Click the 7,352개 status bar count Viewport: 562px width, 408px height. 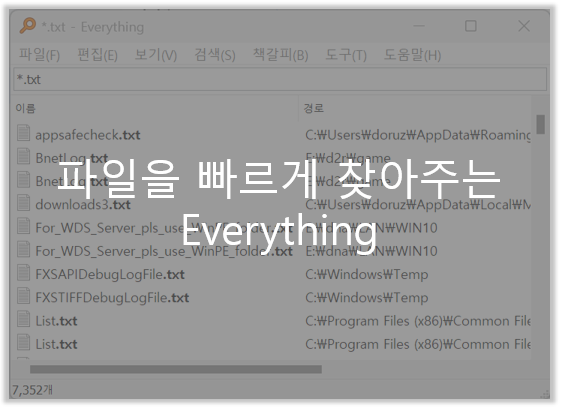pos(32,390)
